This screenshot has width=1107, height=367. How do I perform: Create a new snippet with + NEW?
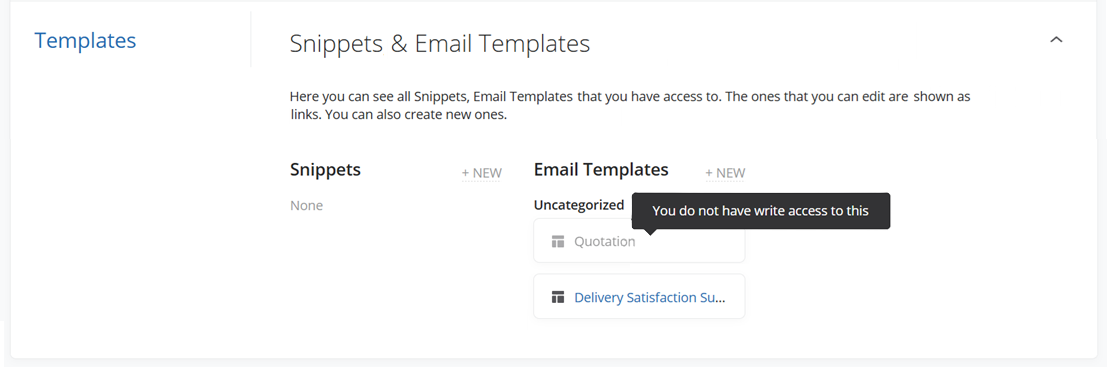pos(481,173)
